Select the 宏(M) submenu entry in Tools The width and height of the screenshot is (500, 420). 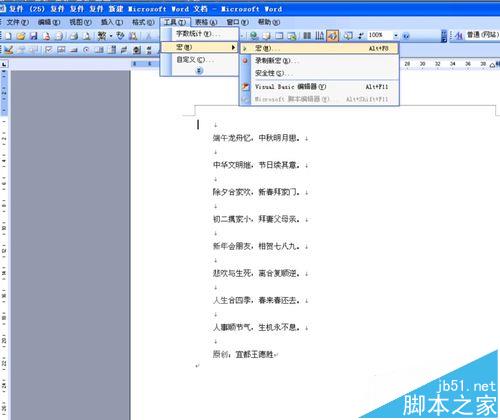point(199,47)
